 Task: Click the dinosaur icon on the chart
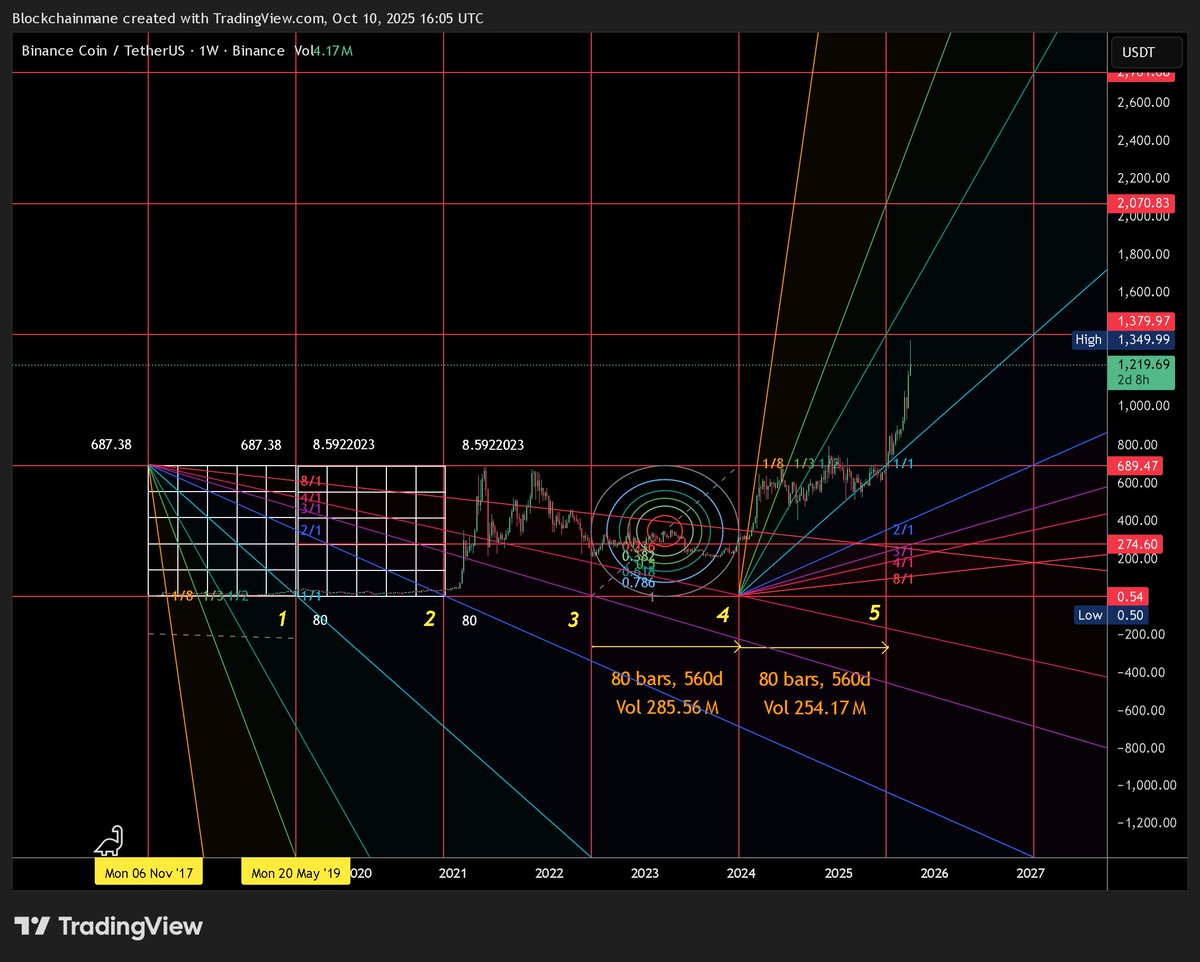107,839
